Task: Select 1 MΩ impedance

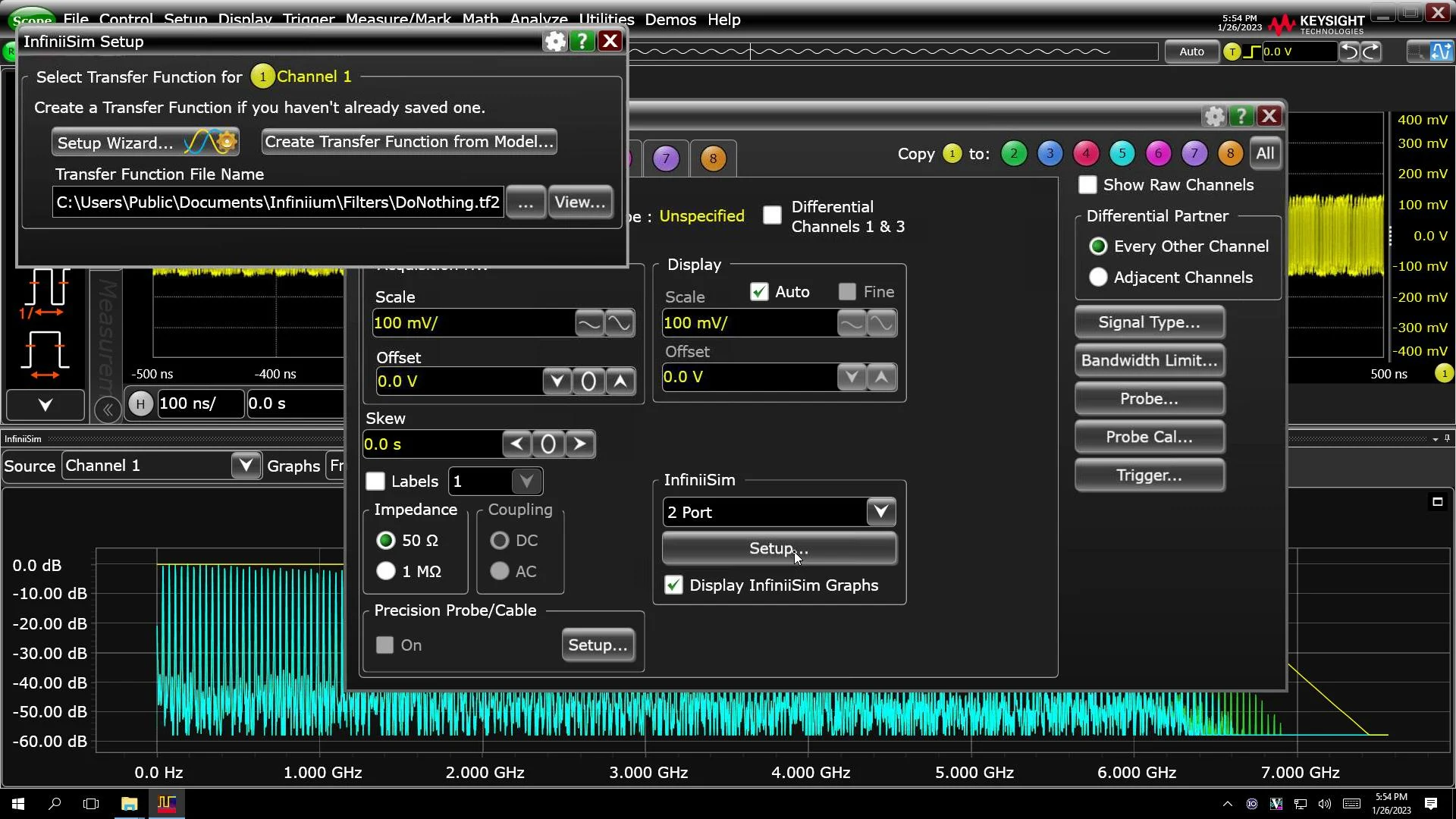Action: 386,571
